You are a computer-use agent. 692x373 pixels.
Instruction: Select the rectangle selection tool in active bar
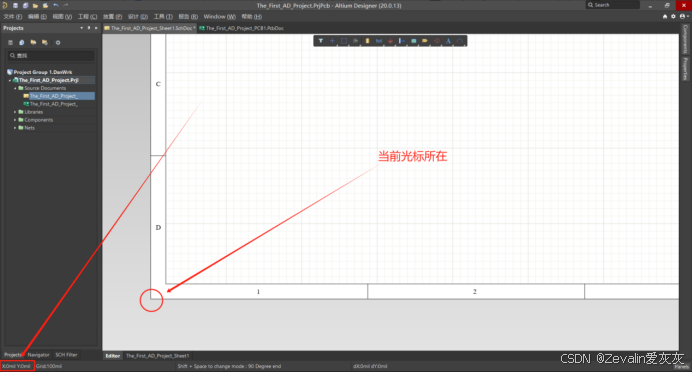point(344,41)
